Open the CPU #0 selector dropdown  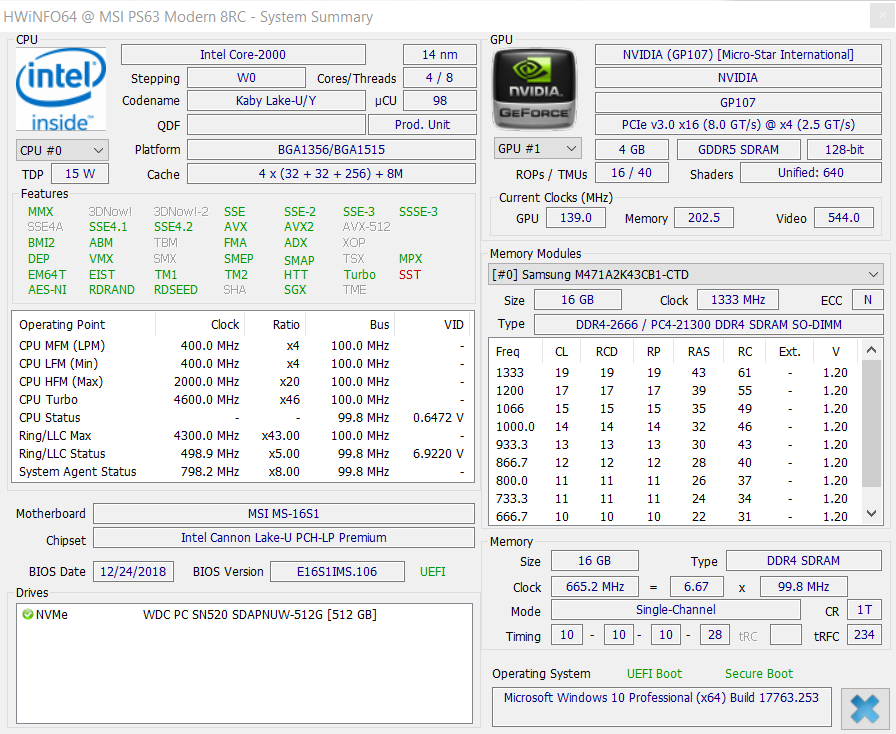pyautogui.click(x=62, y=150)
